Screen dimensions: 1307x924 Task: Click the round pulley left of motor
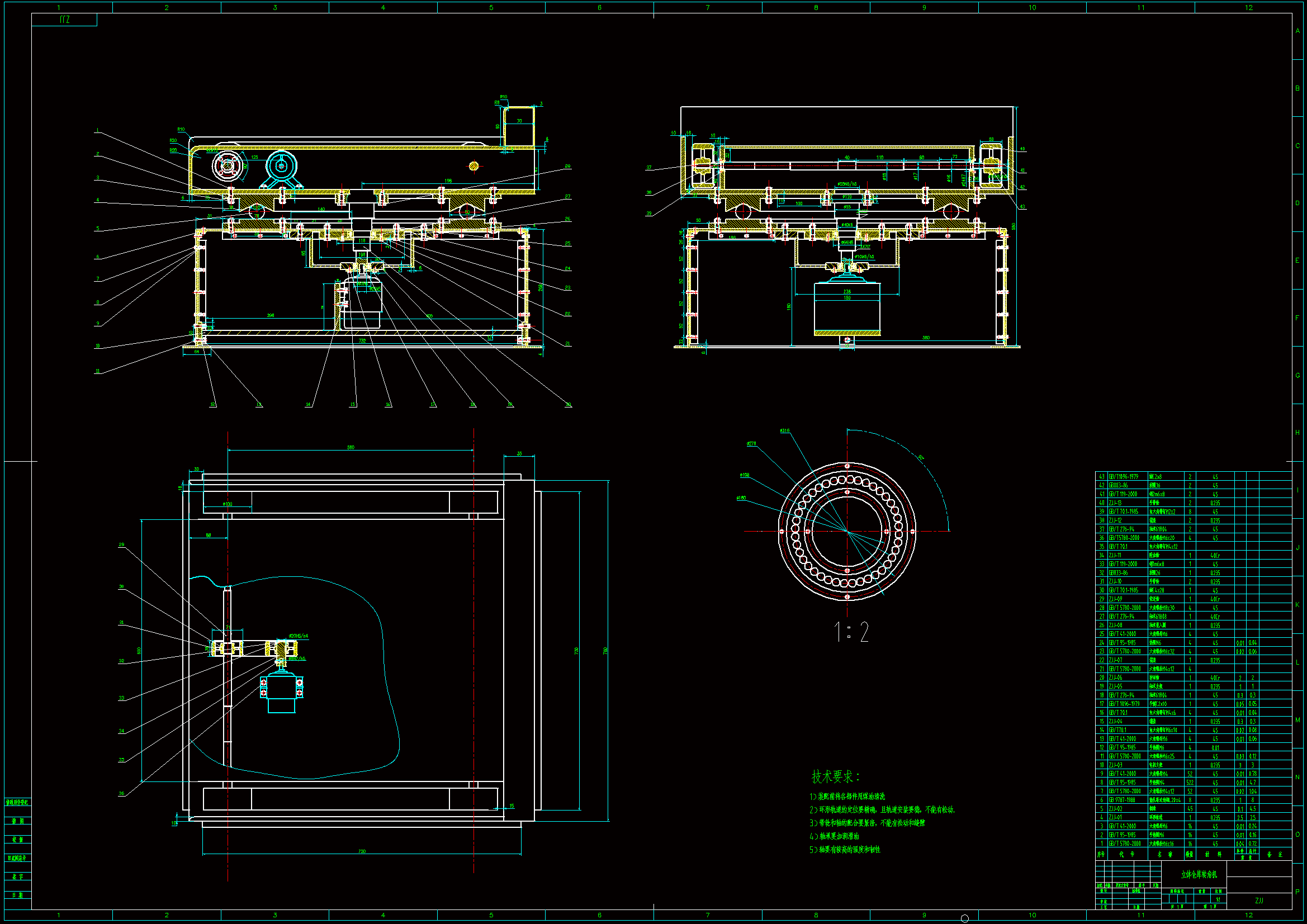click(228, 165)
